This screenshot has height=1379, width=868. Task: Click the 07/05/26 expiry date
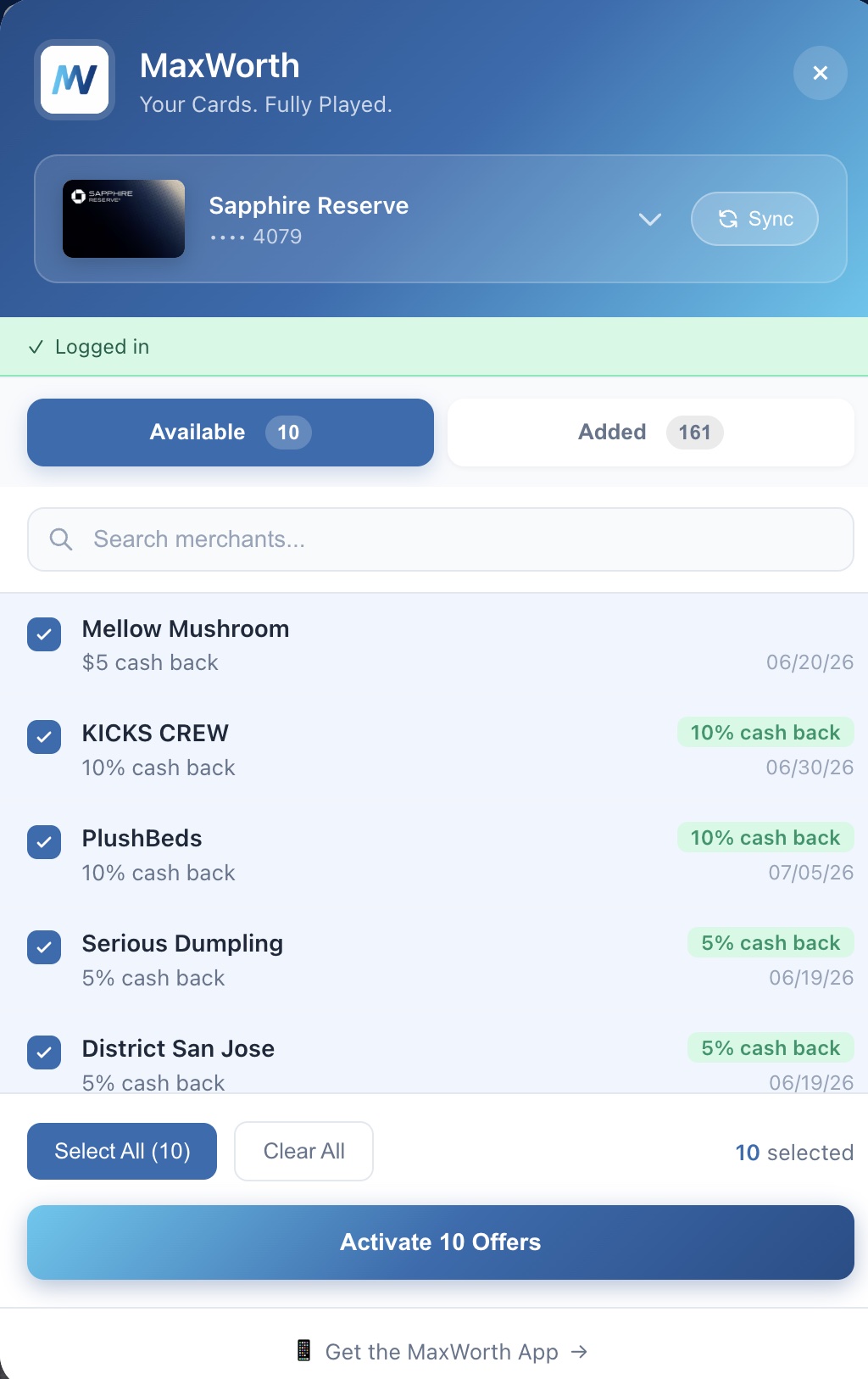(x=811, y=873)
